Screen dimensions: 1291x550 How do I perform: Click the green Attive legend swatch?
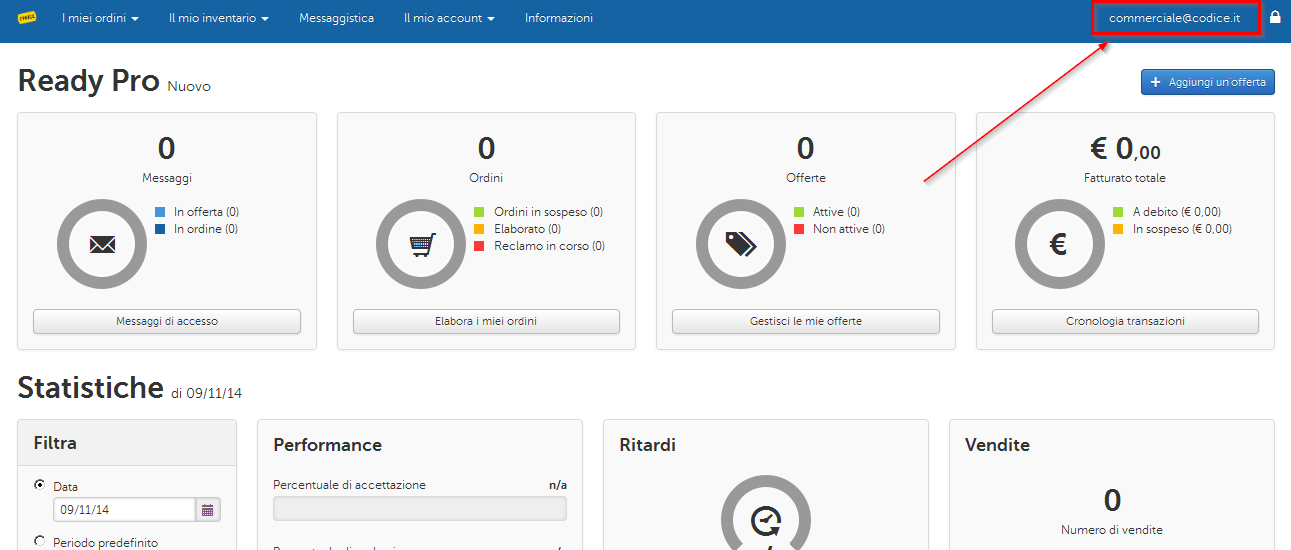[799, 212]
